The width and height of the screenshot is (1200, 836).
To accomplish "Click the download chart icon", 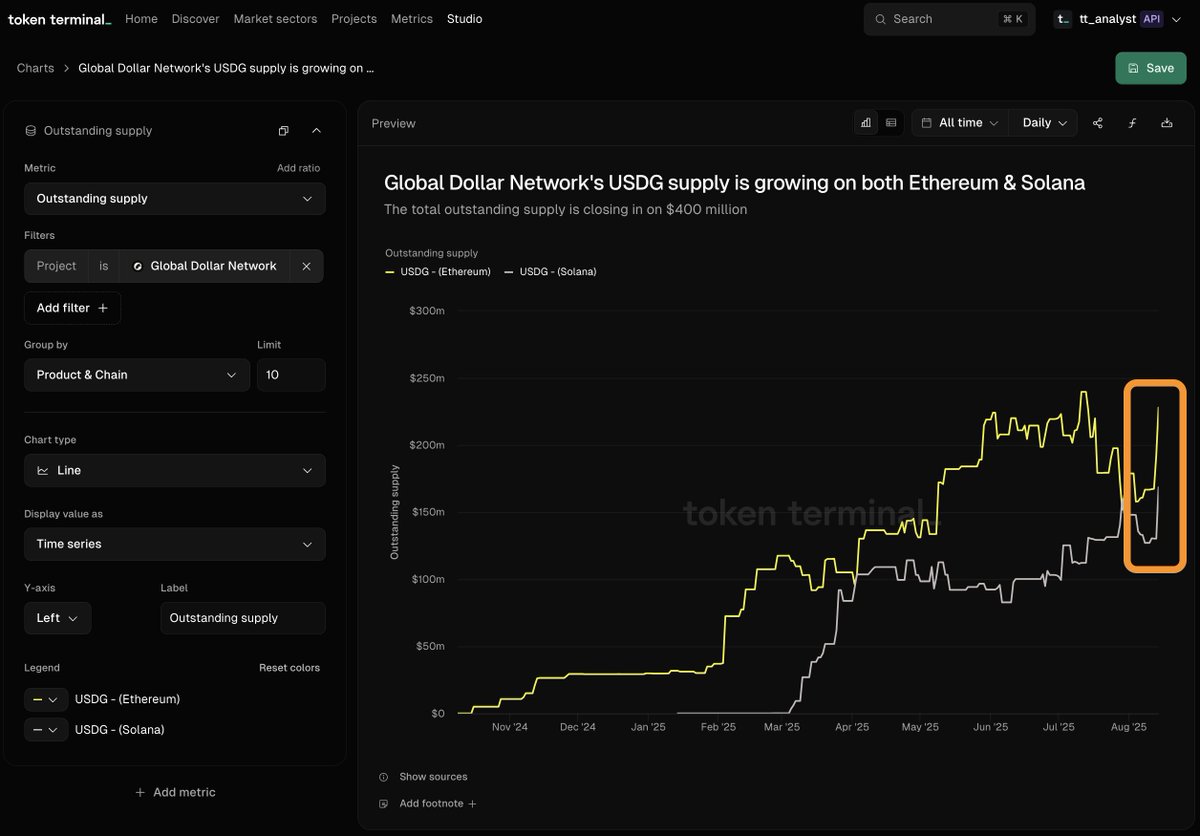I will [1166, 123].
